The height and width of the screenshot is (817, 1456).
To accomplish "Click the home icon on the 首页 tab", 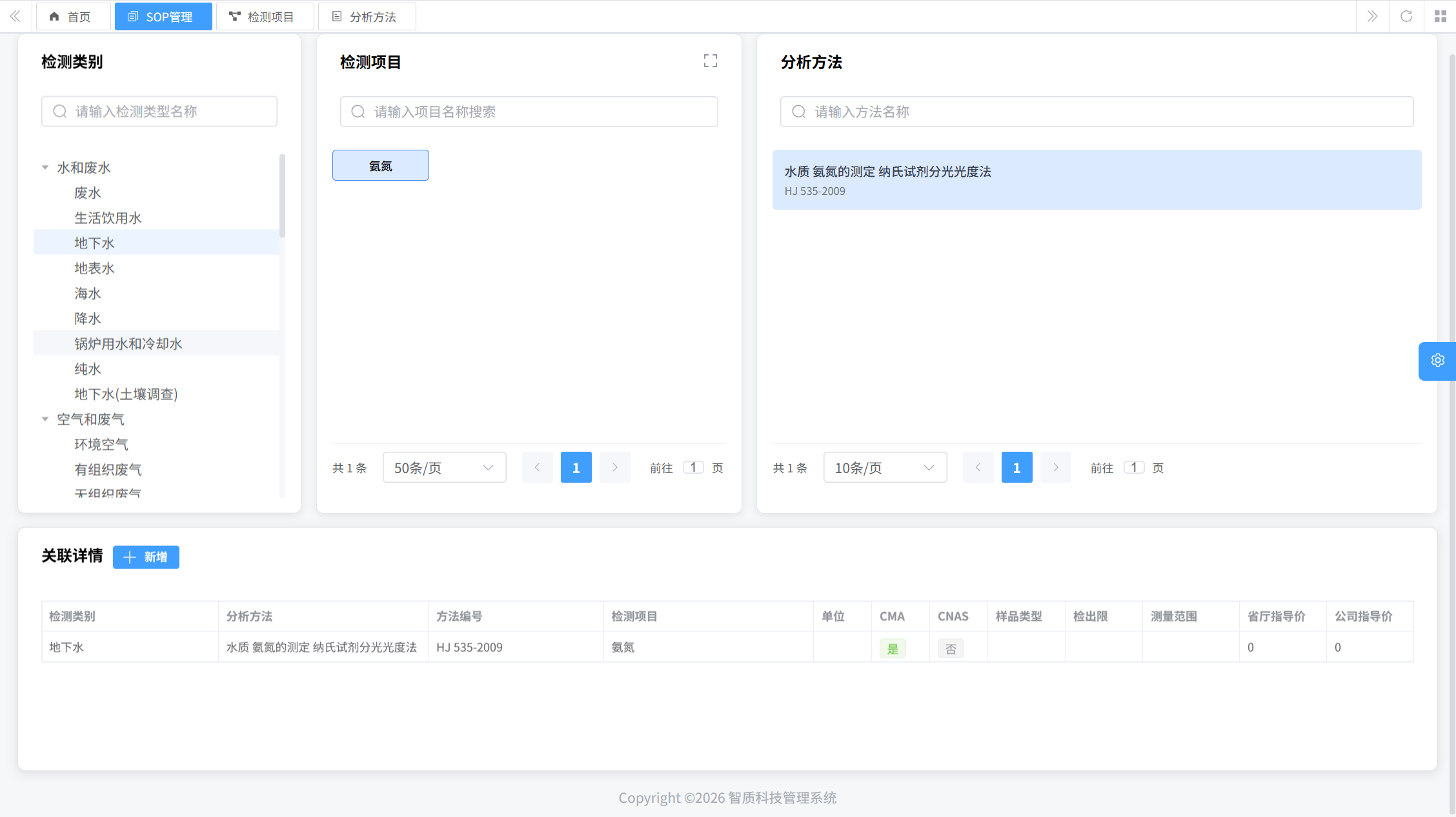I will 54,16.
